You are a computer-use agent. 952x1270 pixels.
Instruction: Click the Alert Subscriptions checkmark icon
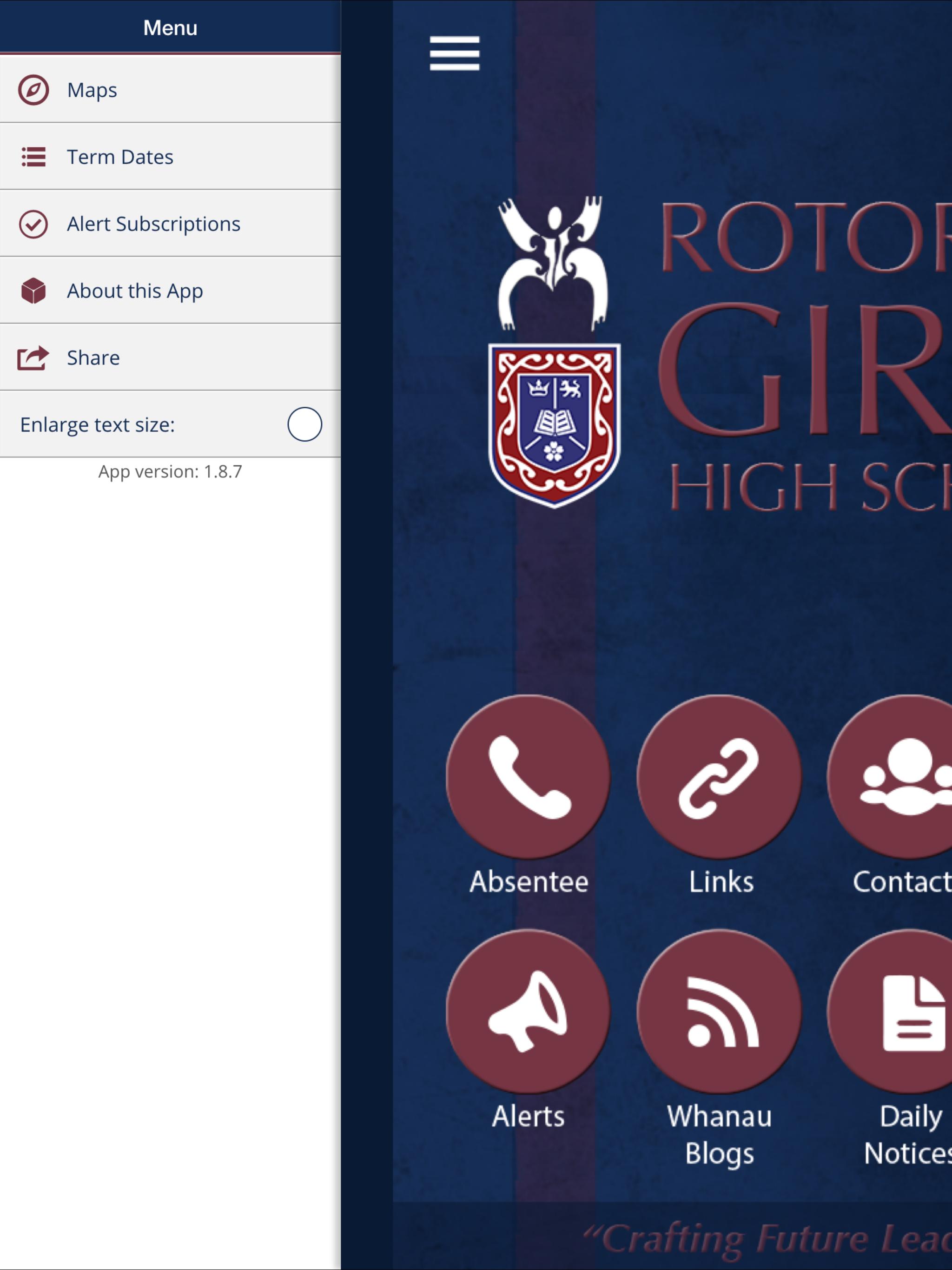point(33,224)
